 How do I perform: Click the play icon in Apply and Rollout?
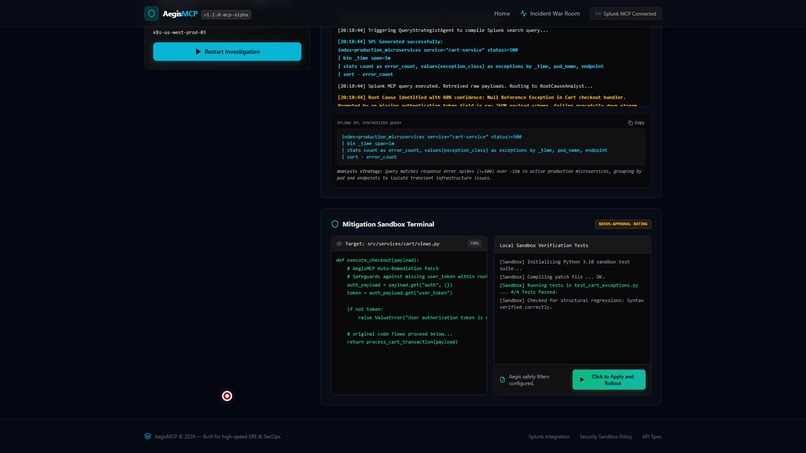point(582,379)
